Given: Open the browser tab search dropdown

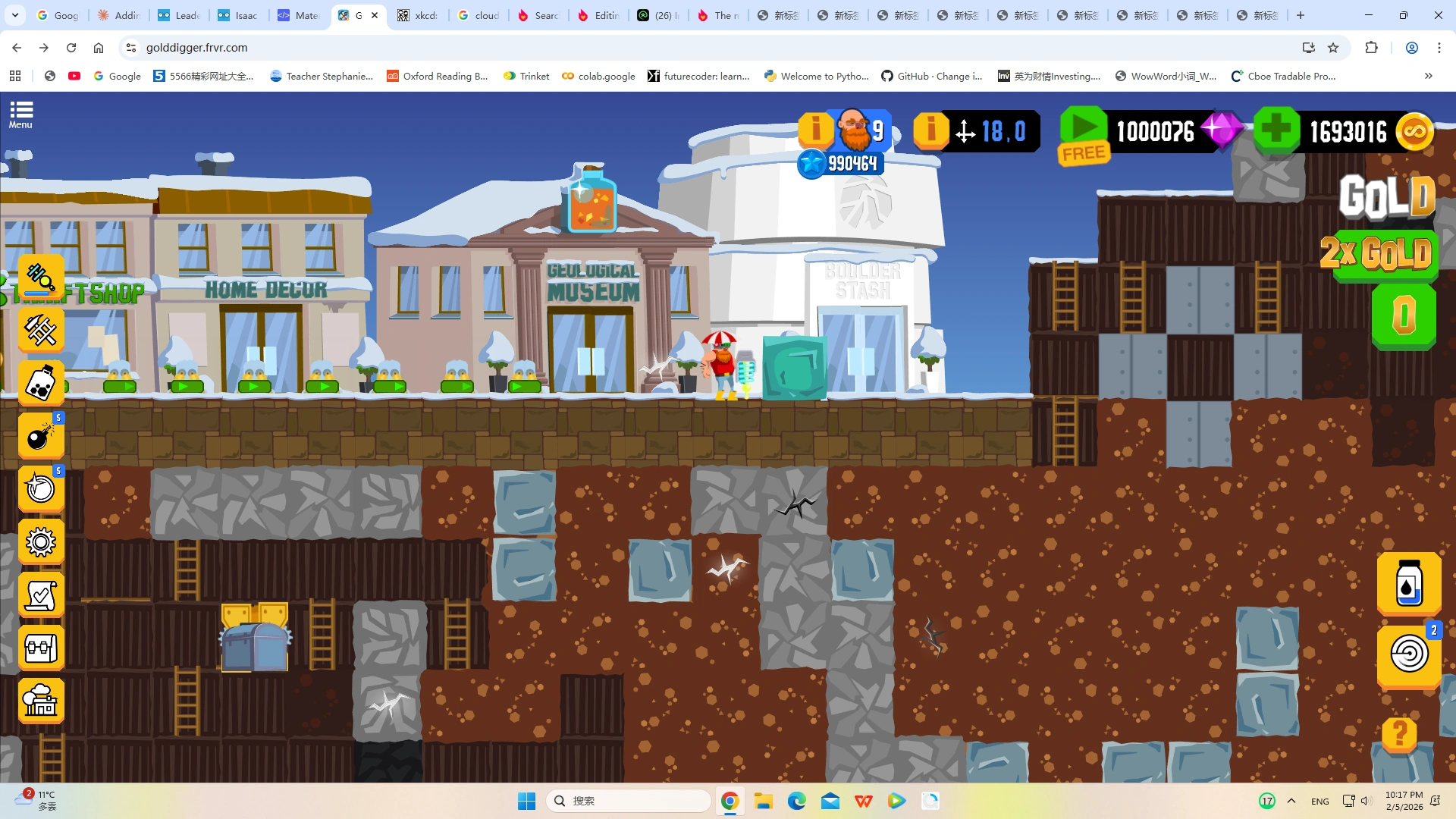Looking at the screenshot, I should [x=15, y=15].
